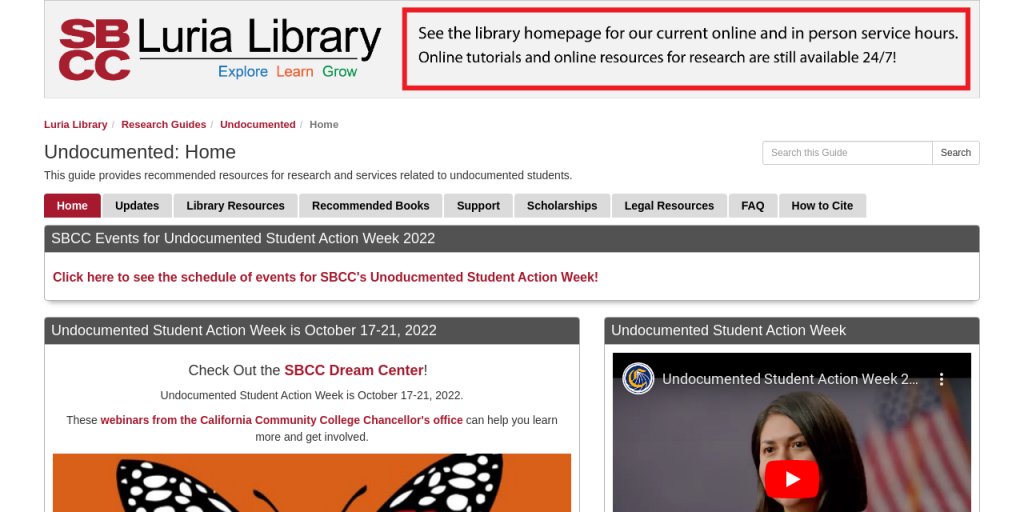Click the YouTube video title text
The height and width of the screenshot is (512, 1024).
point(790,379)
